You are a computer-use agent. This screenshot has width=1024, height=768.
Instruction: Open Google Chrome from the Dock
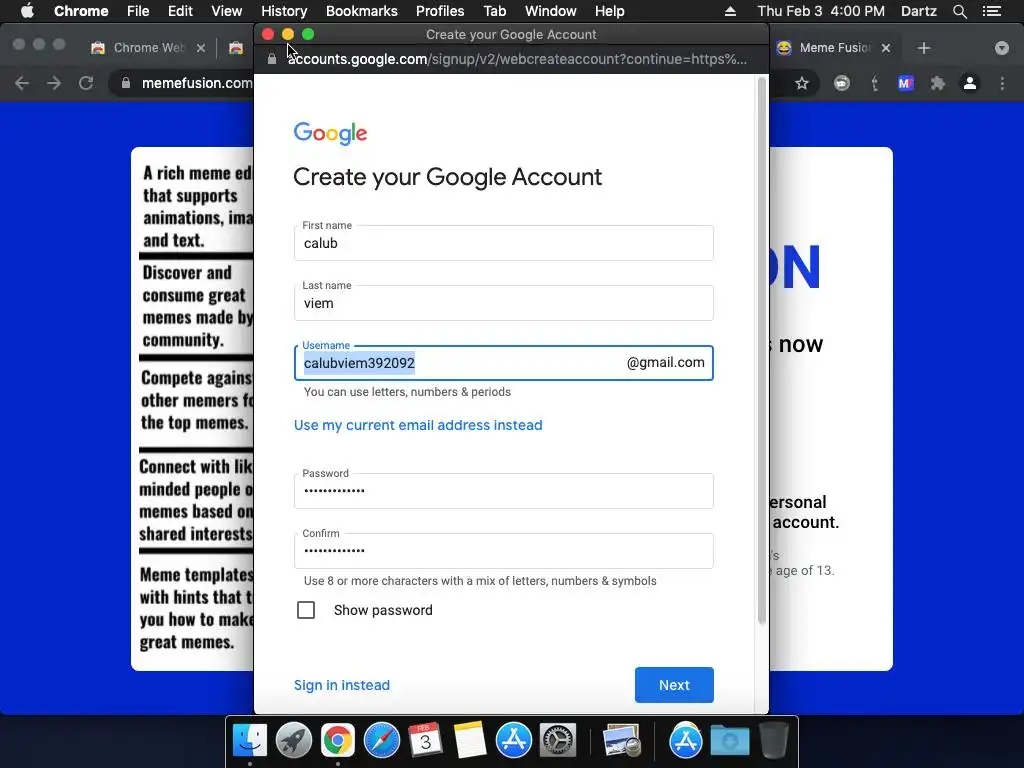(x=338, y=740)
